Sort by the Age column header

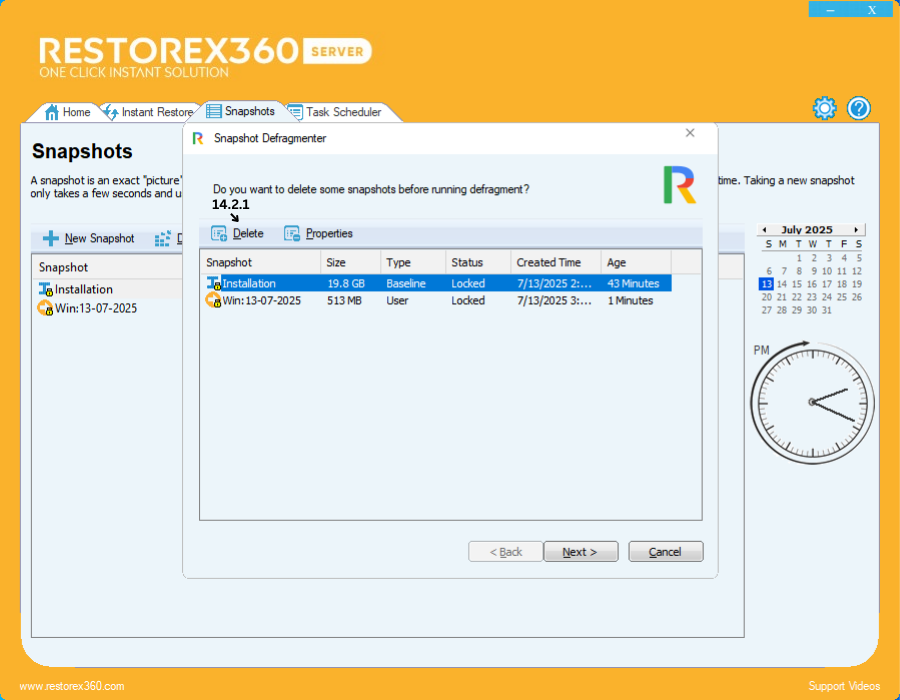(636, 262)
